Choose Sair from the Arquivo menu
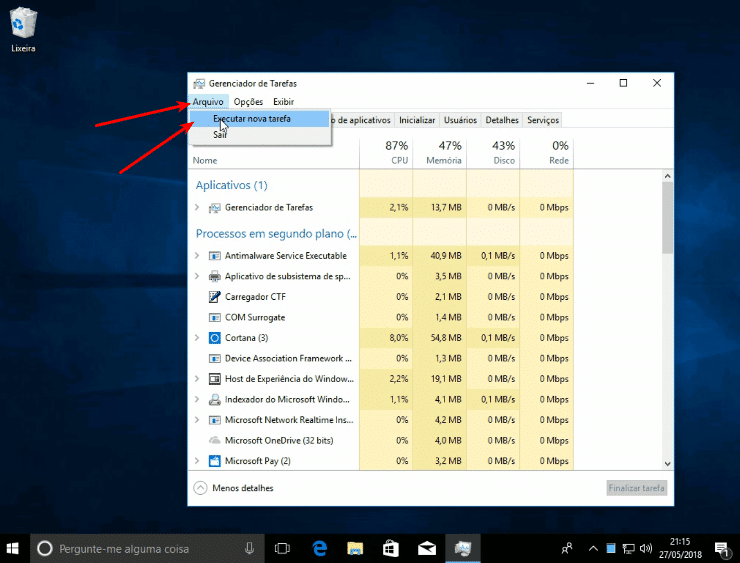 (259, 135)
